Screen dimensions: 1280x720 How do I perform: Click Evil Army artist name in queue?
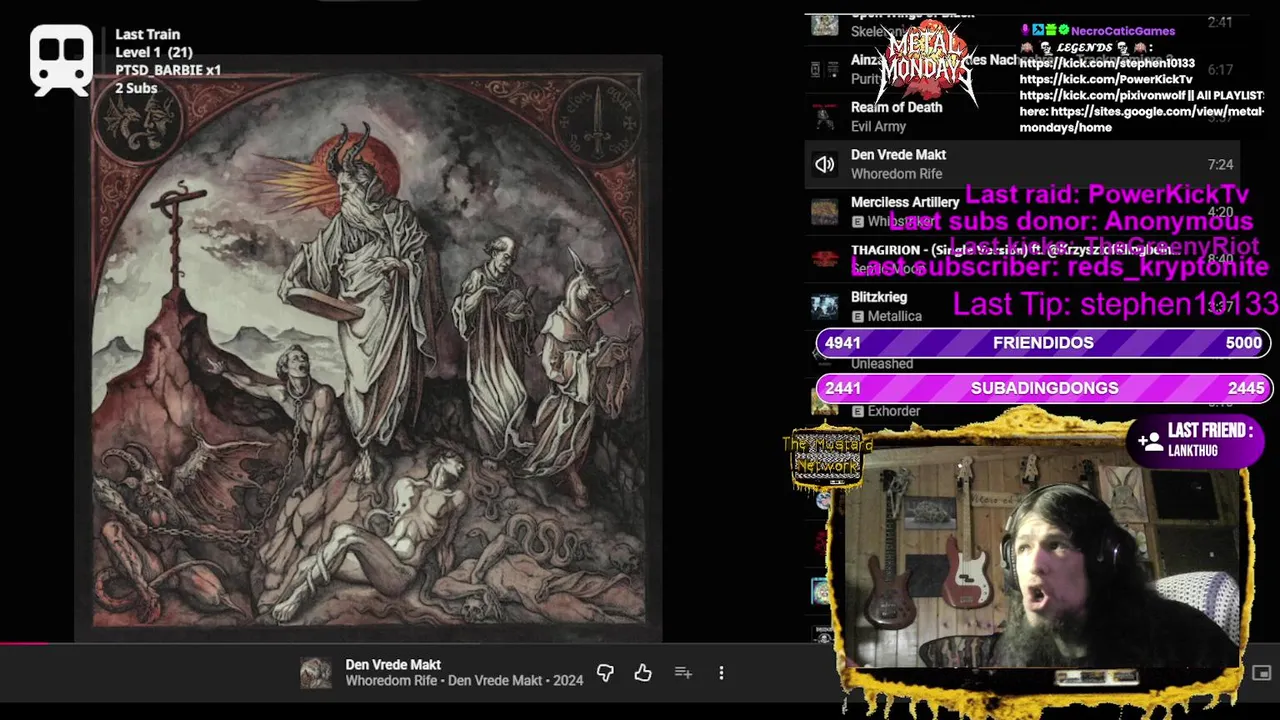(x=878, y=126)
